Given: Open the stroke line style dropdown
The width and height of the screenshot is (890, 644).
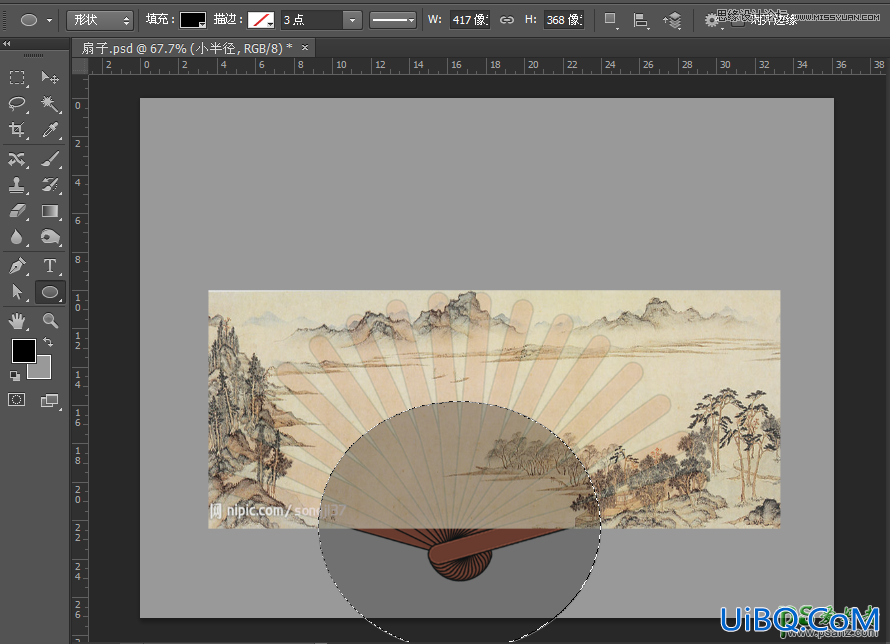Looking at the screenshot, I should click(393, 20).
